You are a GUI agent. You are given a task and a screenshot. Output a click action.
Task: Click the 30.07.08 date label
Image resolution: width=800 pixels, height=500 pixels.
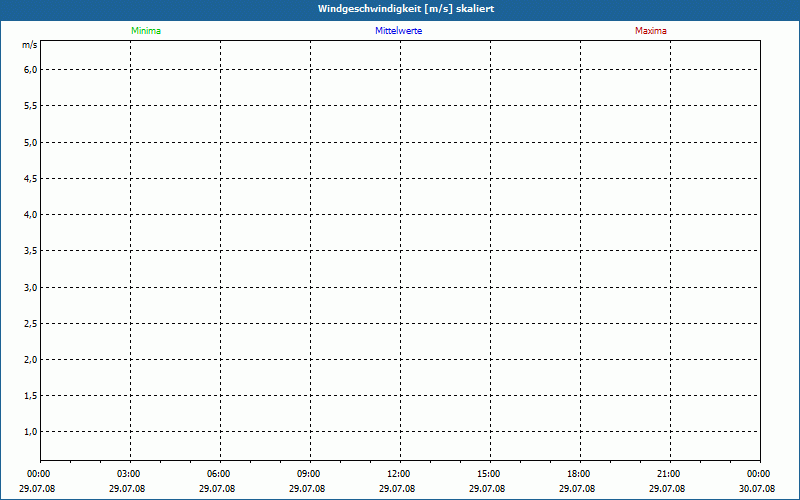click(757, 489)
